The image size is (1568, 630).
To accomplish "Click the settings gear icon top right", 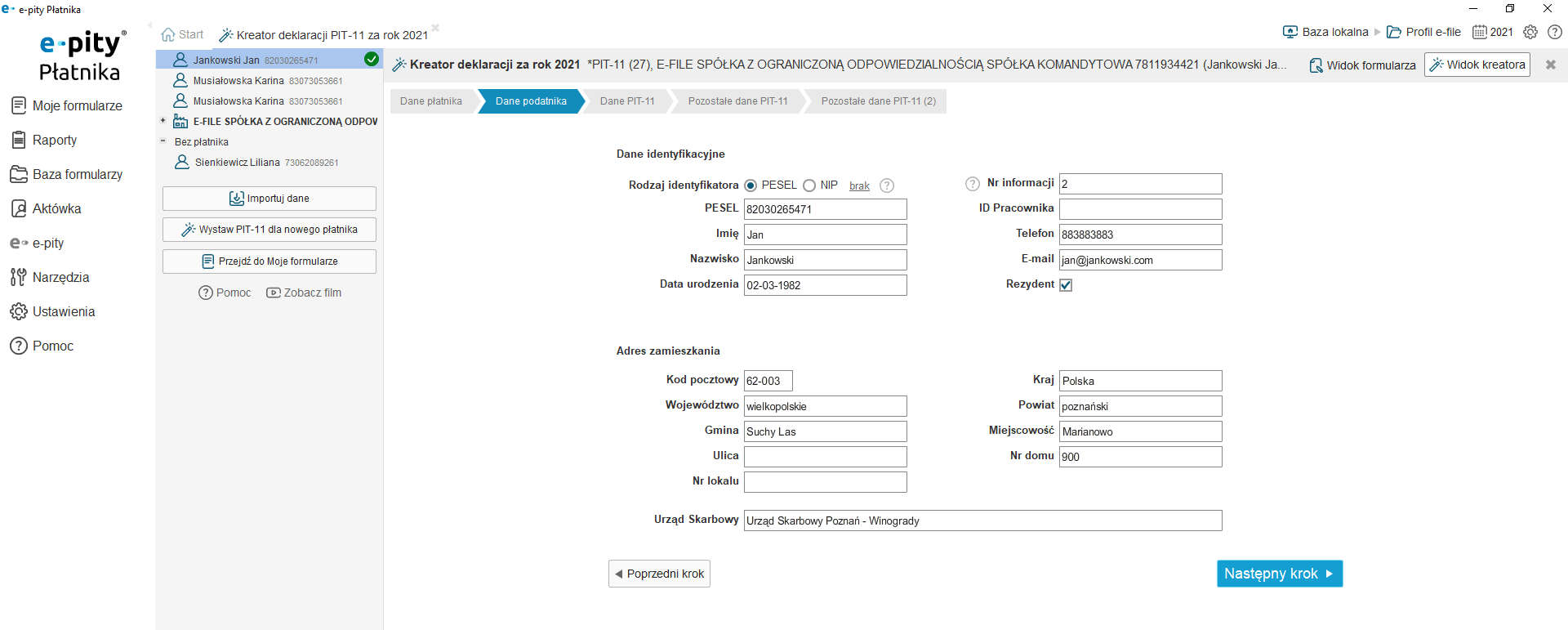I will point(1530,32).
